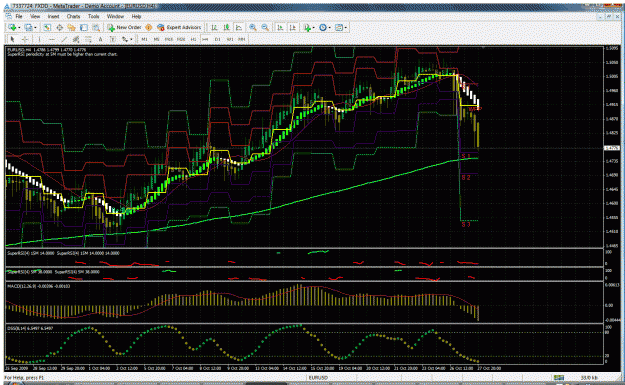
Task: Toggle Chart Shift icon
Action: pyautogui.click(x=293, y=28)
